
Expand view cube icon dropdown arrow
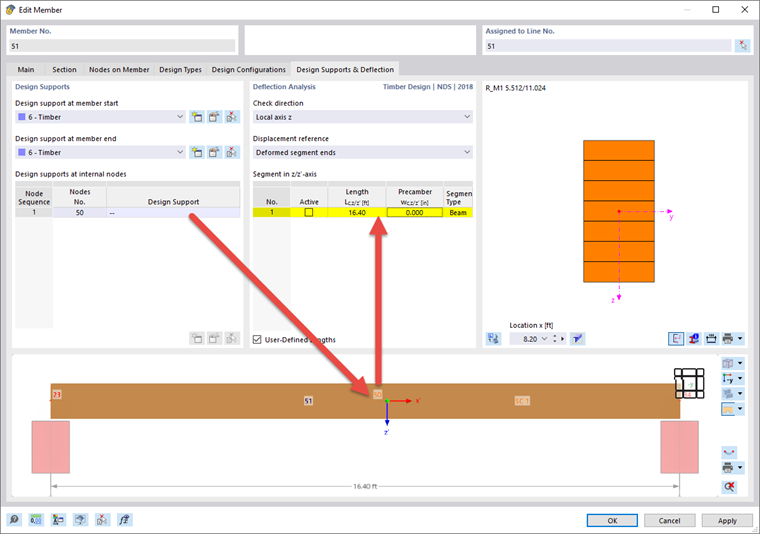coord(740,363)
